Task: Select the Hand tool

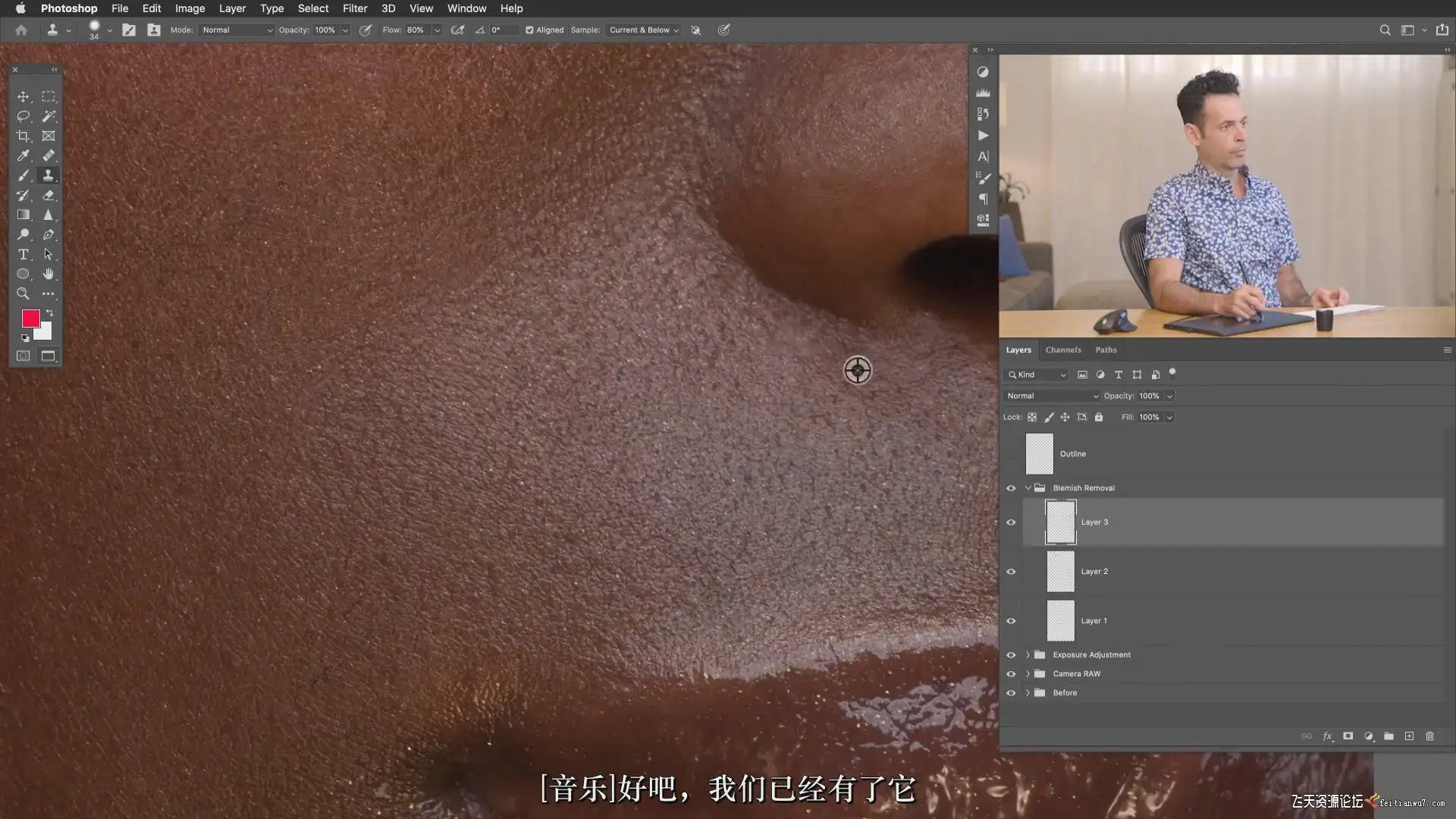Action: pyautogui.click(x=48, y=274)
